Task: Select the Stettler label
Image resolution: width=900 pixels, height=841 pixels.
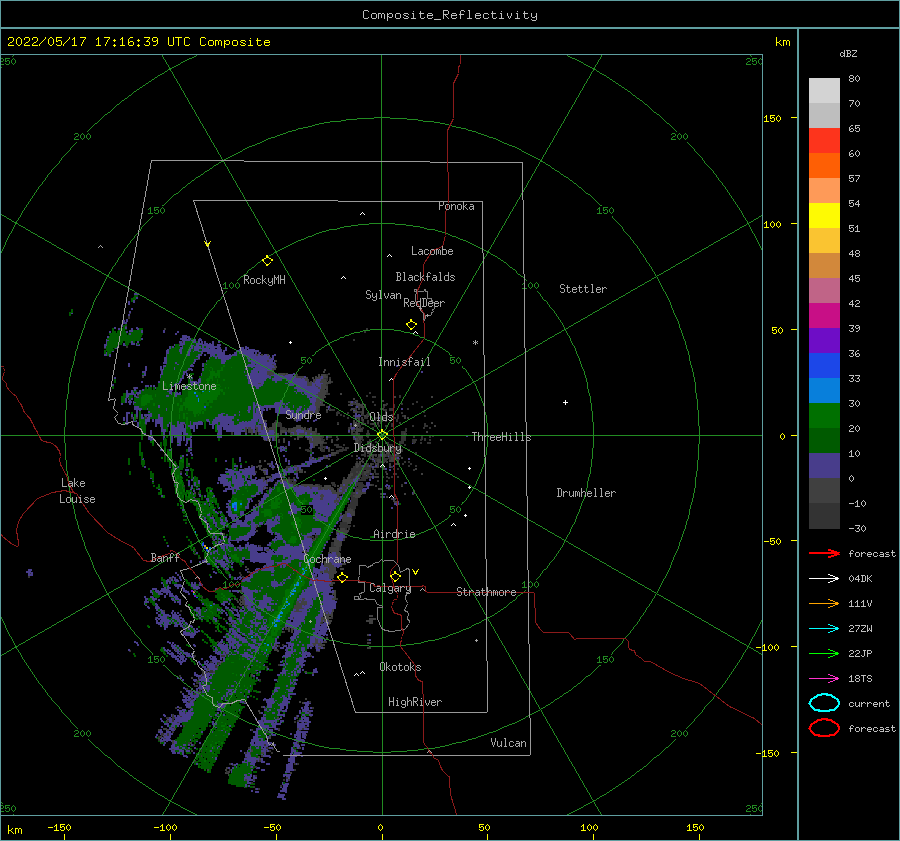Action: (x=583, y=289)
